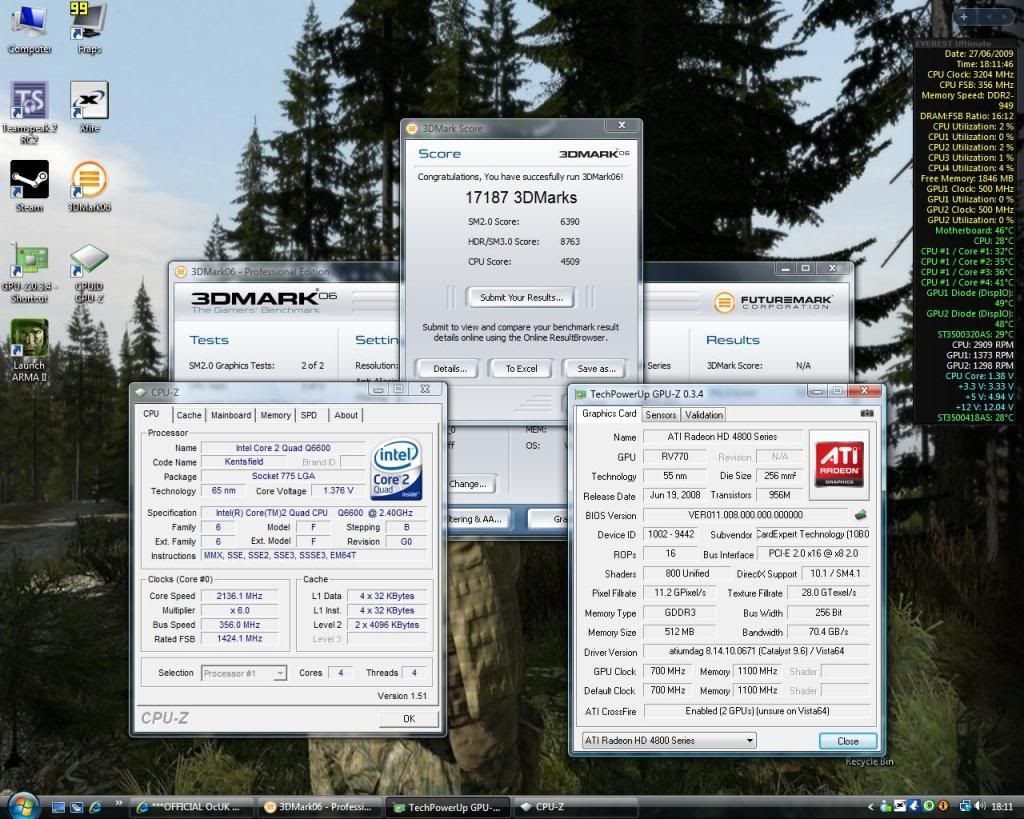Open the network icon in system tray

(965, 807)
